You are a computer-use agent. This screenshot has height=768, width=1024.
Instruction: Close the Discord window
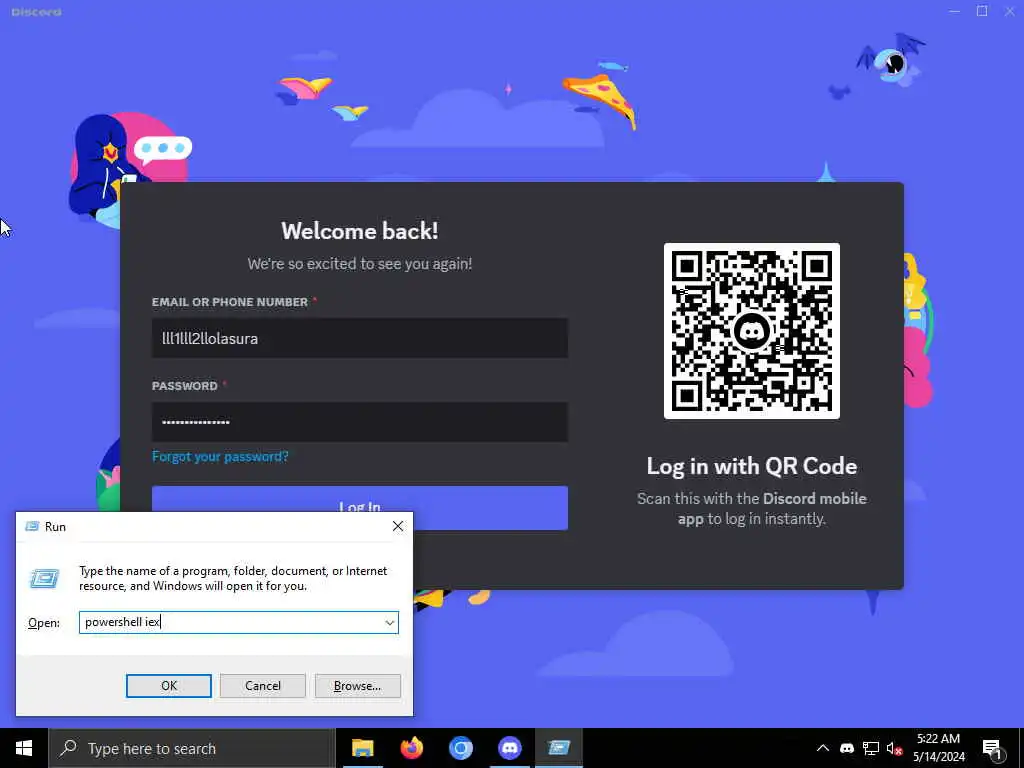pyautogui.click(x=1010, y=11)
